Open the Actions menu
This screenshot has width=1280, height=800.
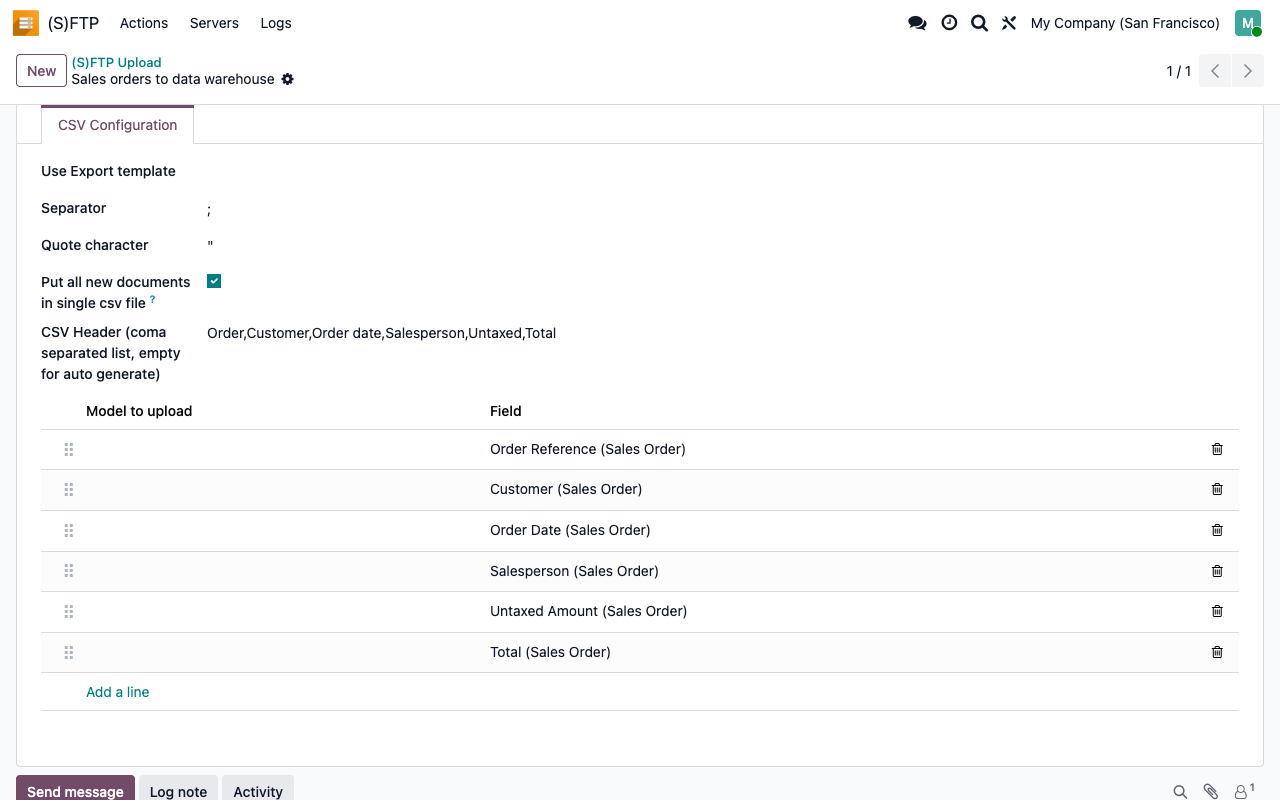144,23
